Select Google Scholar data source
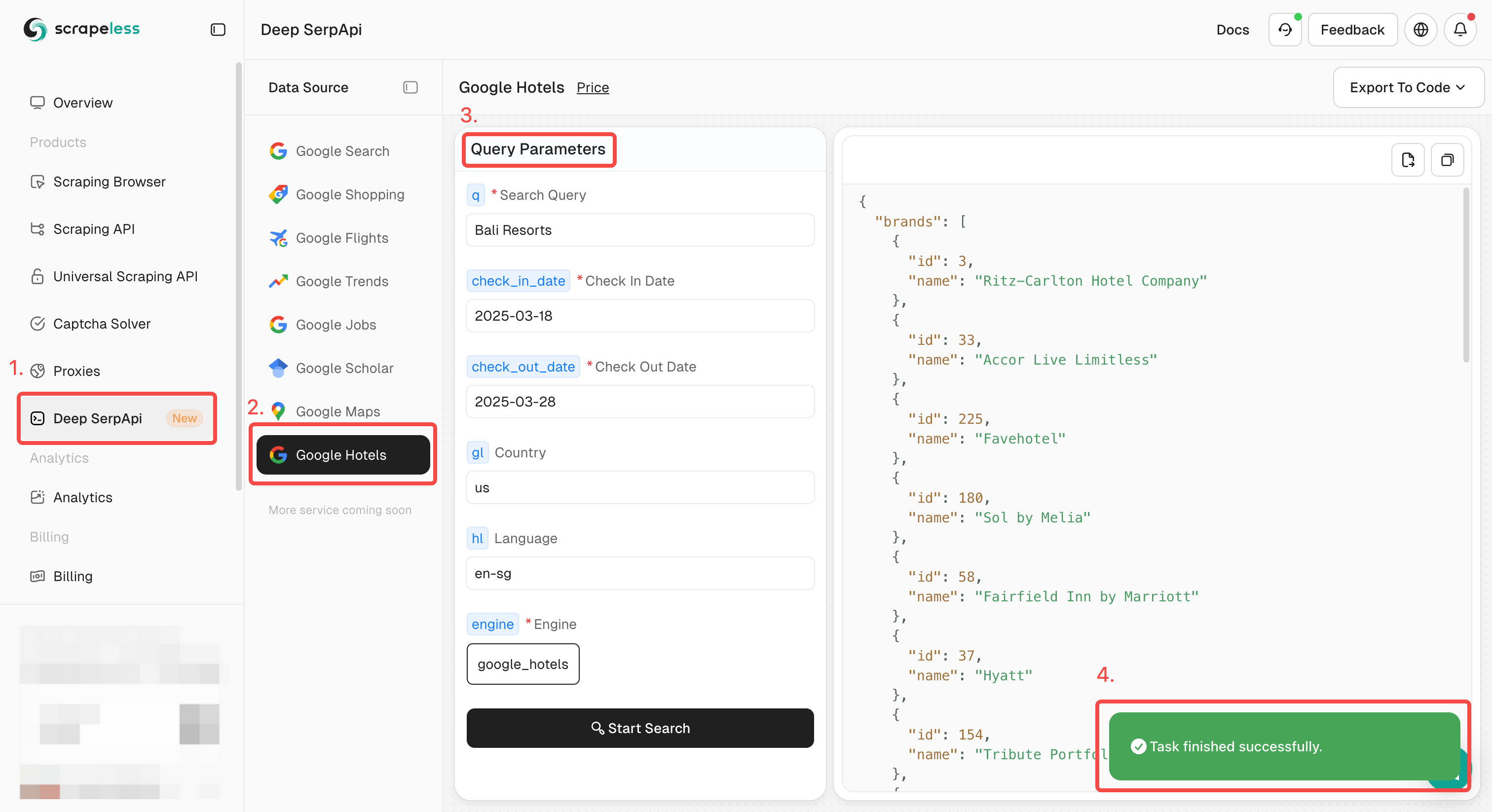1492x812 pixels. [343, 369]
